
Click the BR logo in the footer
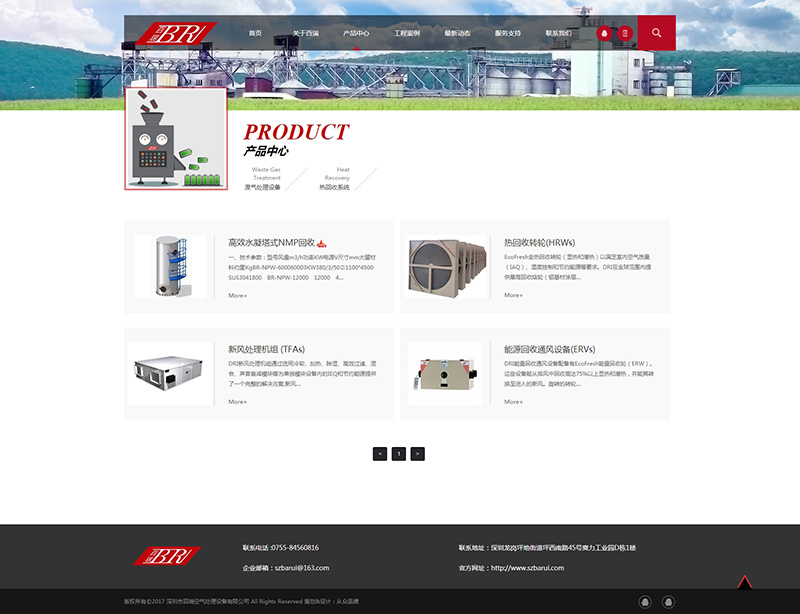(167, 556)
